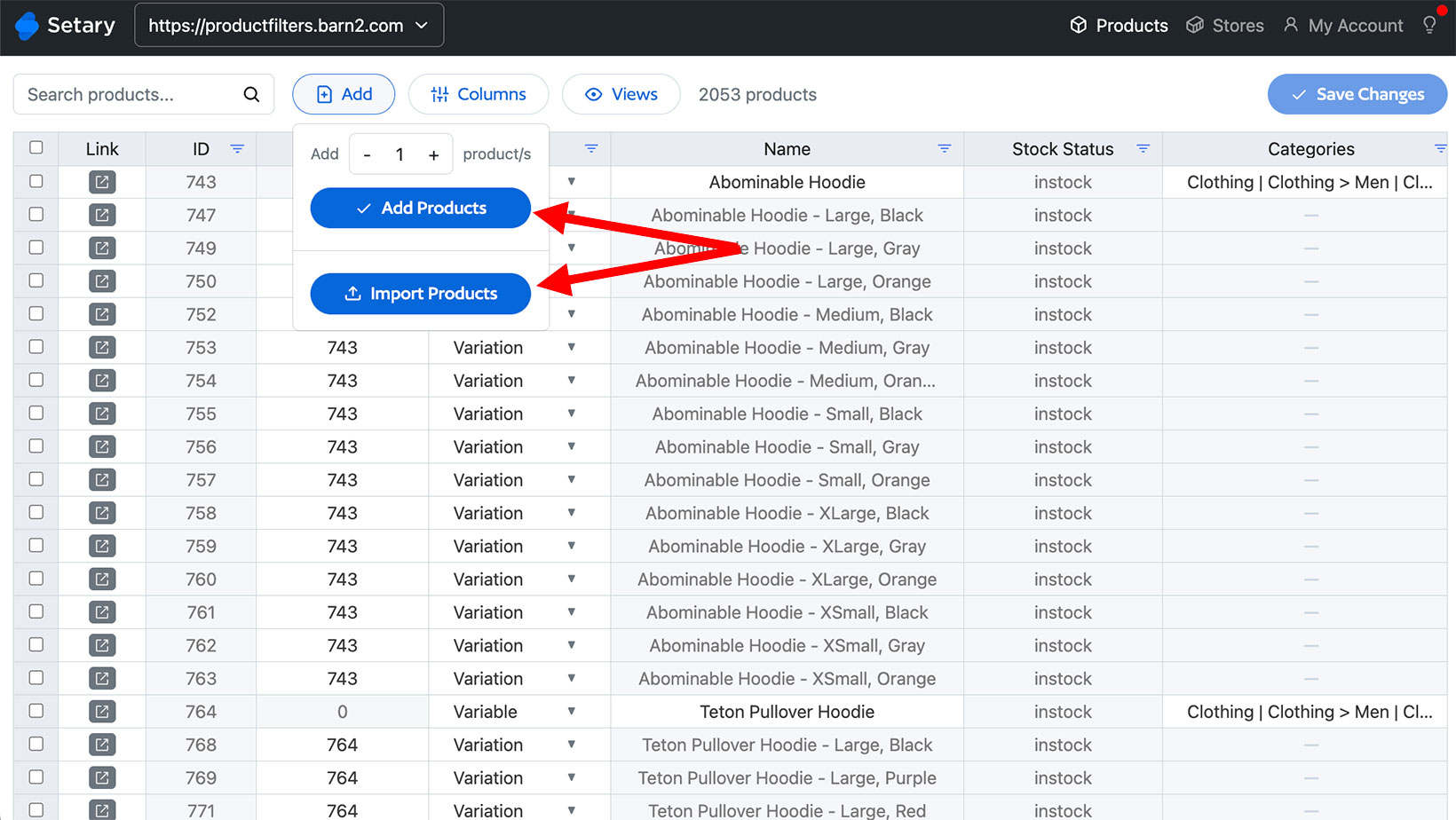Check the box for product 747
The image size is (1456, 820).
pos(36,214)
